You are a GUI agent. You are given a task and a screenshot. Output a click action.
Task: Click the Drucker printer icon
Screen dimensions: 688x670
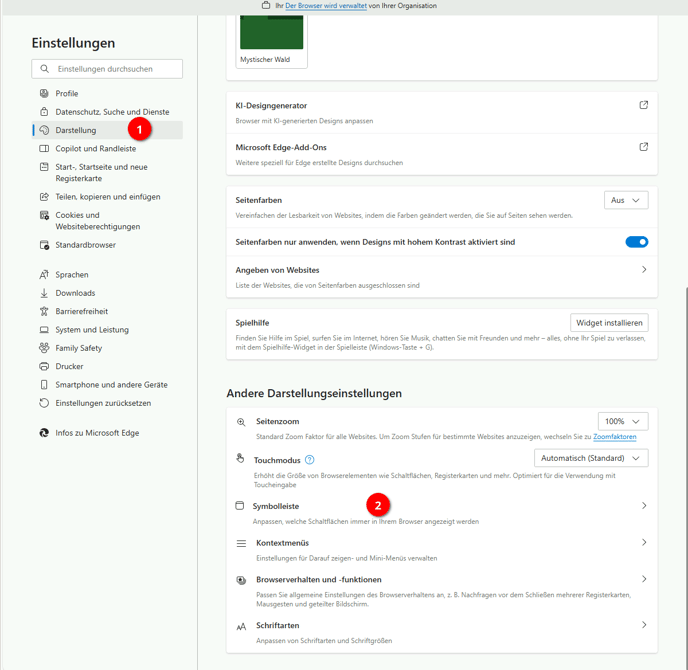pos(44,366)
